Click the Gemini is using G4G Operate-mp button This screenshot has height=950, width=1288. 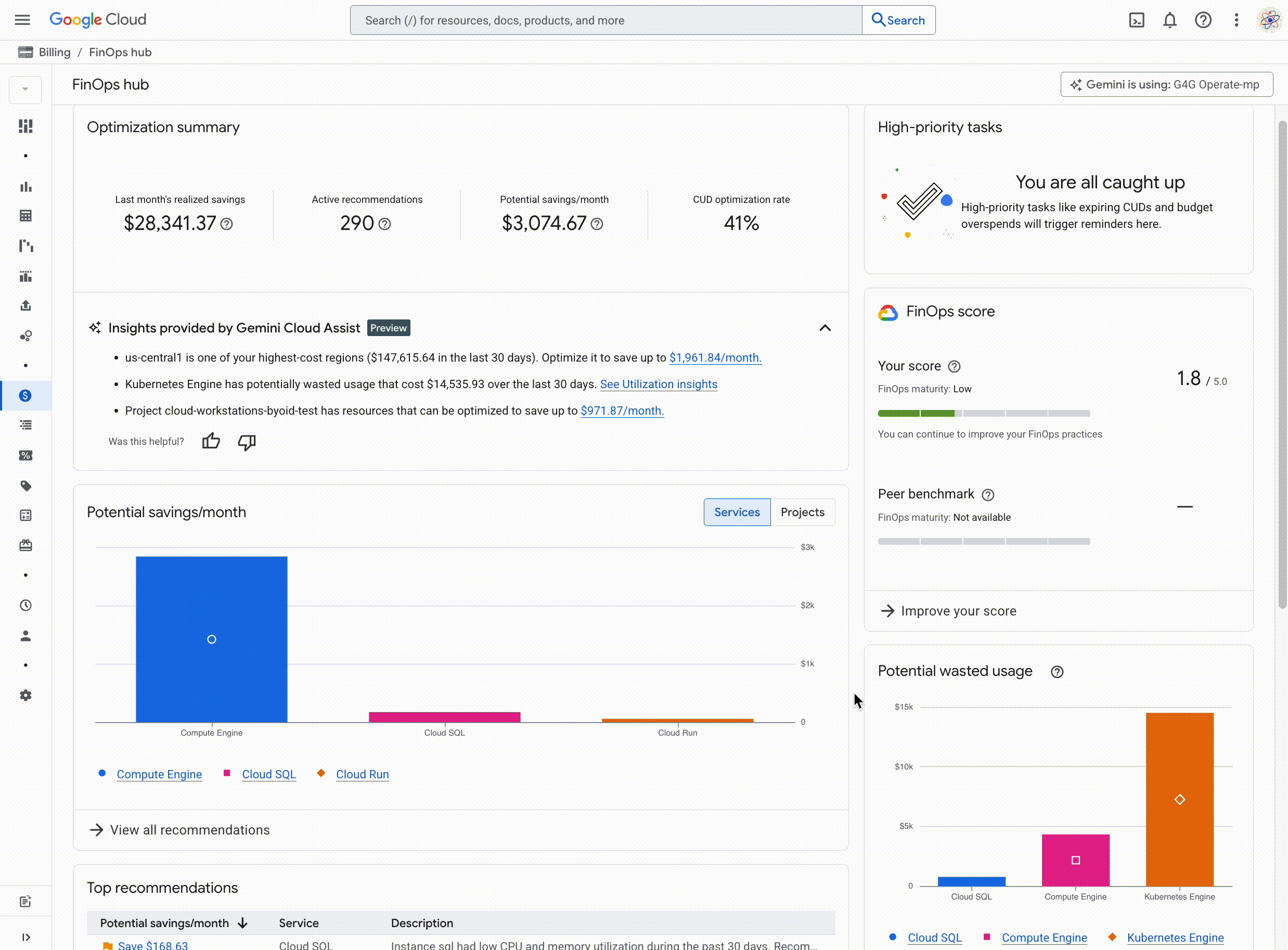pos(1167,84)
